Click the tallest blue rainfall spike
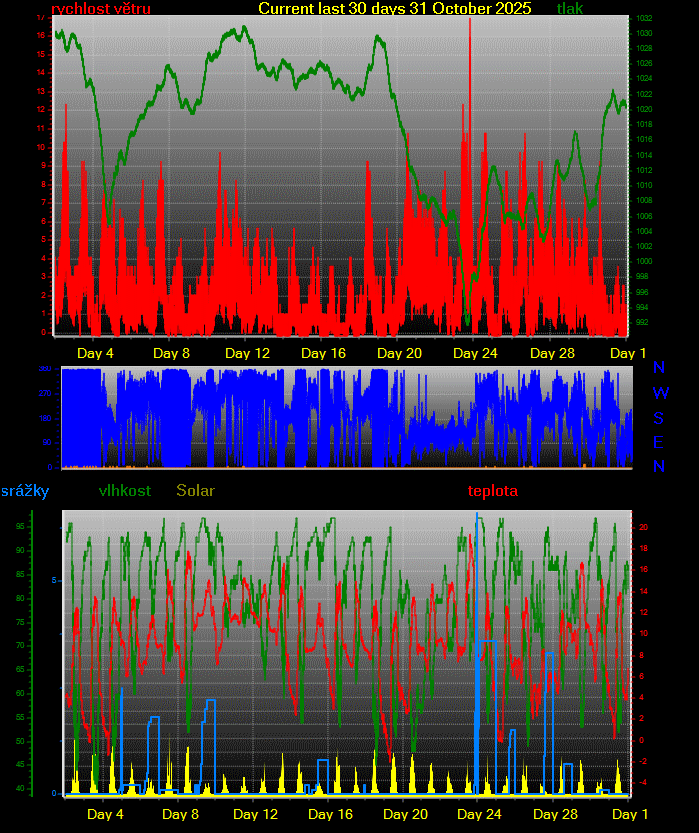This screenshot has width=699, height=833. (x=477, y=600)
